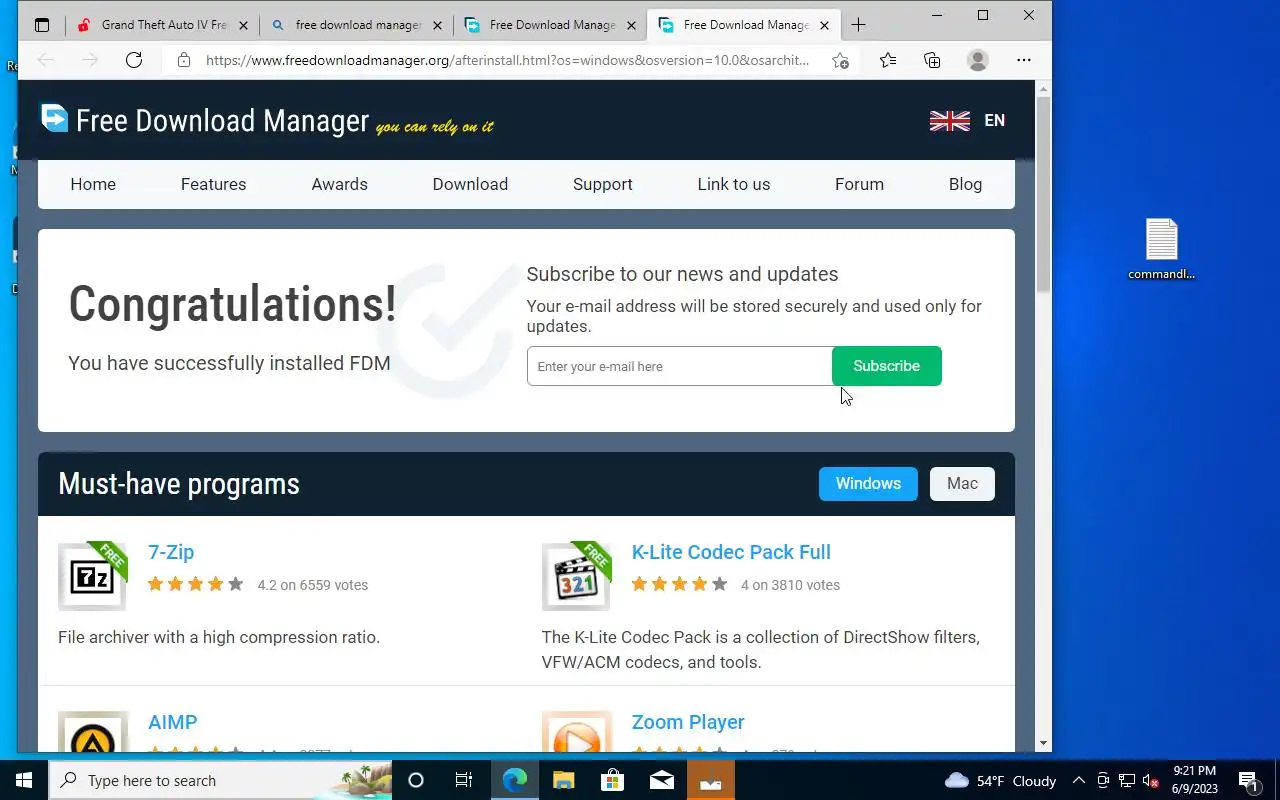Open a new browser tab
This screenshot has width=1280, height=800.
coord(858,25)
